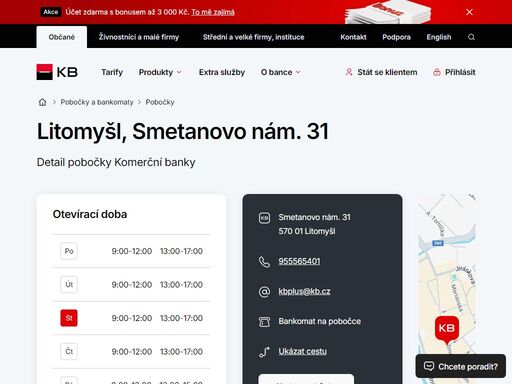The height and width of the screenshot is (384, 512).
Task: Open Pobočky a bankomaty breadcrumb
Action: (97, 102)
